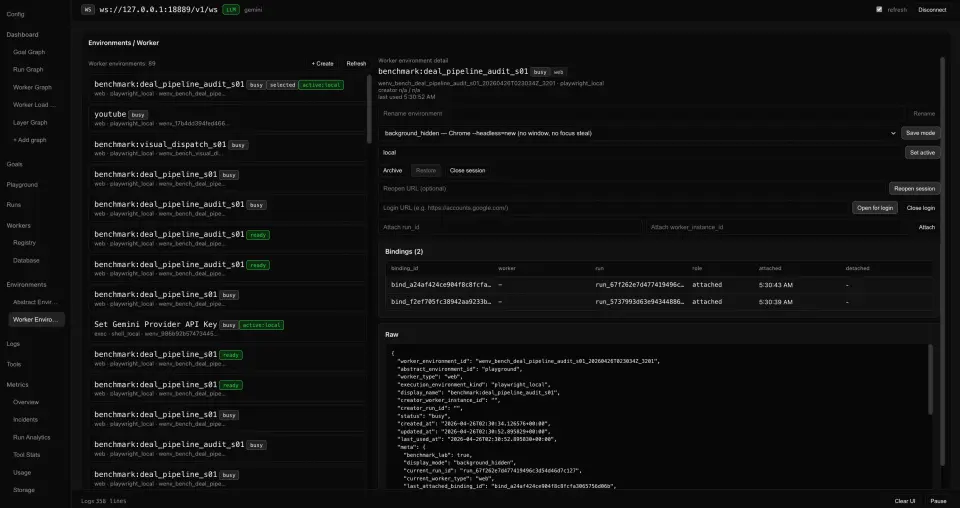The height and width of the screenshot is (508, 960).
Task: Click 'Logs 358 lines' in status bar
Action: point(103,501)
